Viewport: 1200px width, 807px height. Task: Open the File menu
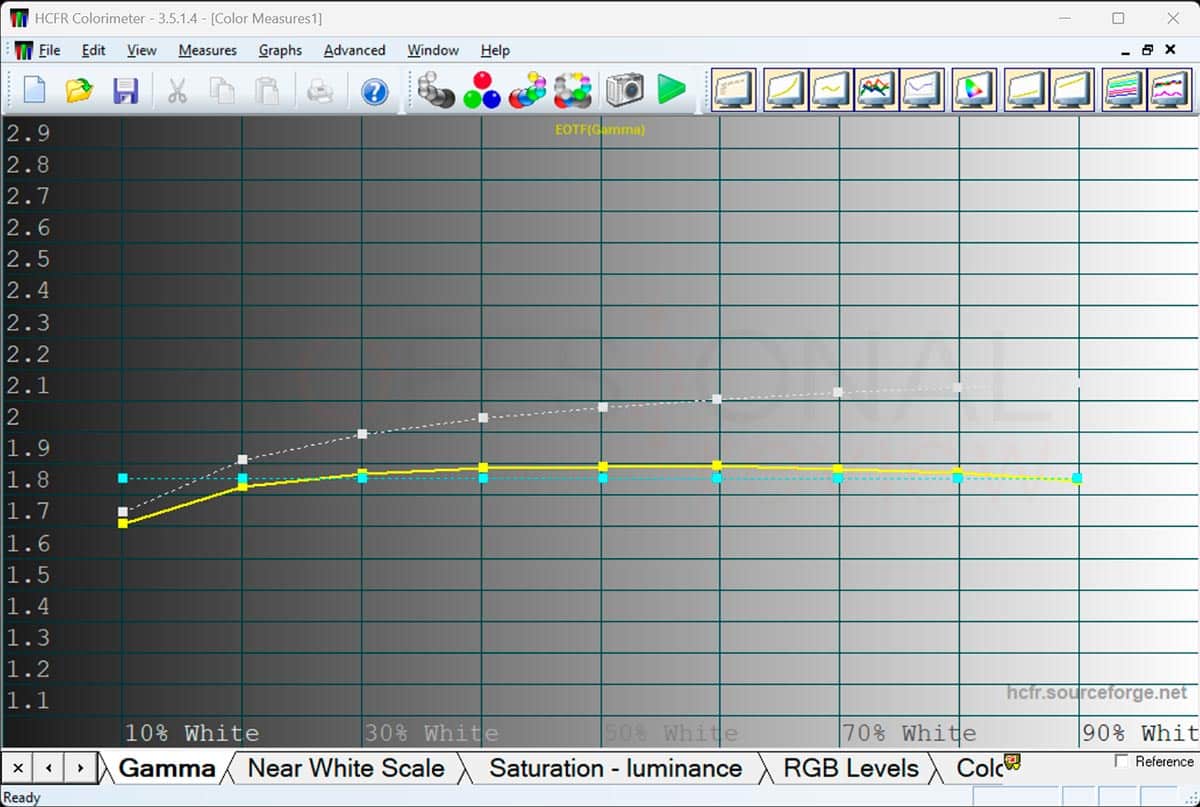click(50, 50)
